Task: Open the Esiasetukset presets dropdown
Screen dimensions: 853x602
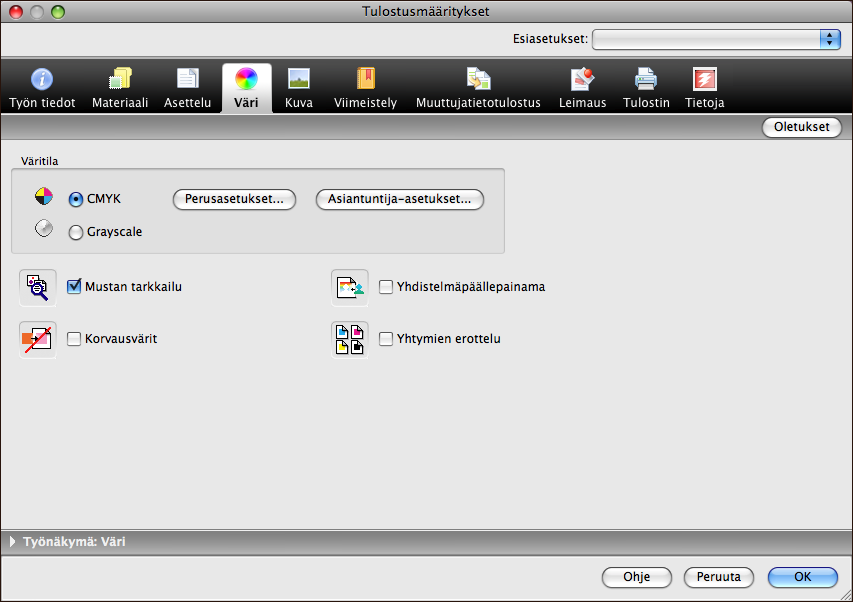Action: click(716, 39)
